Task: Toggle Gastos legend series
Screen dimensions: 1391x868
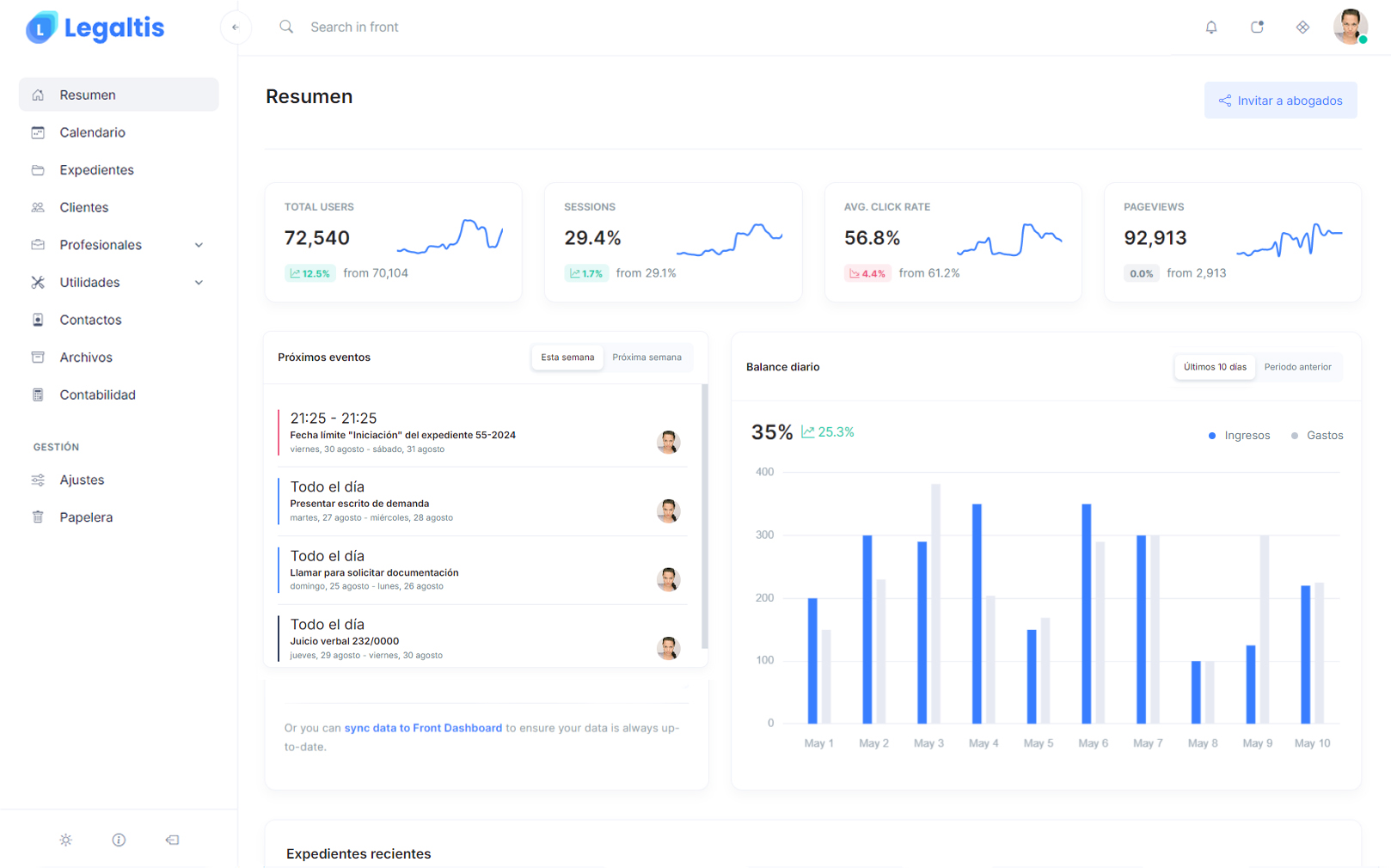Action: coord(1317,436)
